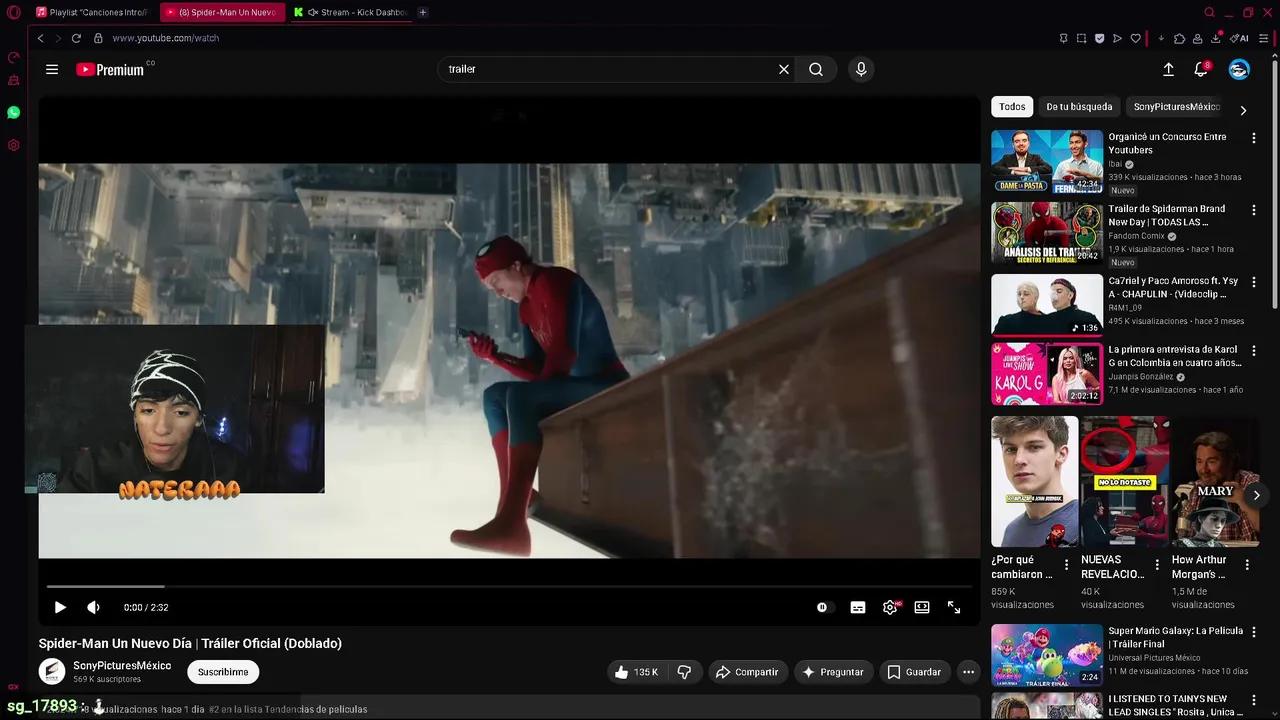Image resolution: width=1280 pixels, height=720 pixels.
Task: Open account avatar menu
Action: coord(1239,69)
